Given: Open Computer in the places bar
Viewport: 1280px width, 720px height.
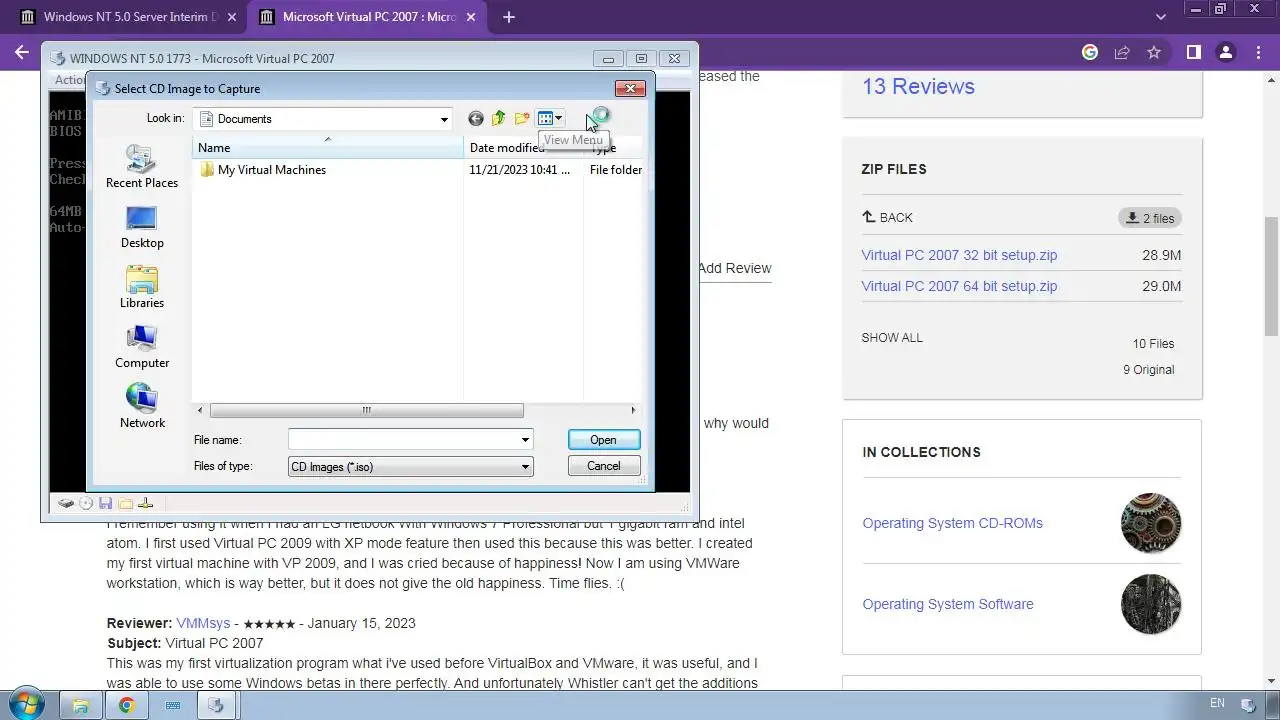Looking at the screenshot, I should click(142, 348).
